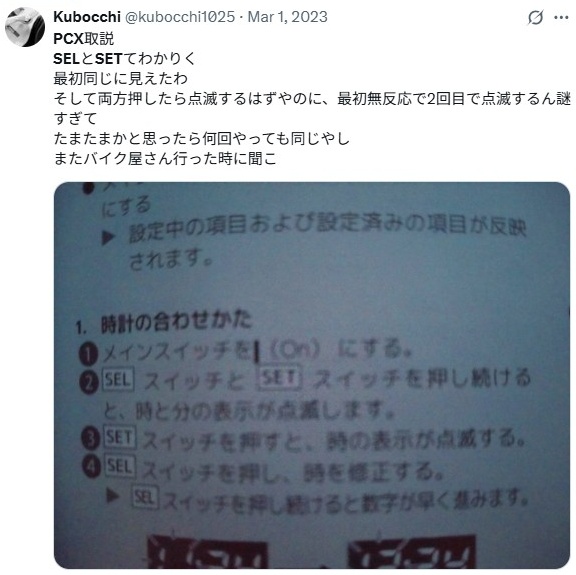This screenshot has height=575, width=576.
Task: Click the triangle bullet before 設定中の項目
Action: coord(108,238)
